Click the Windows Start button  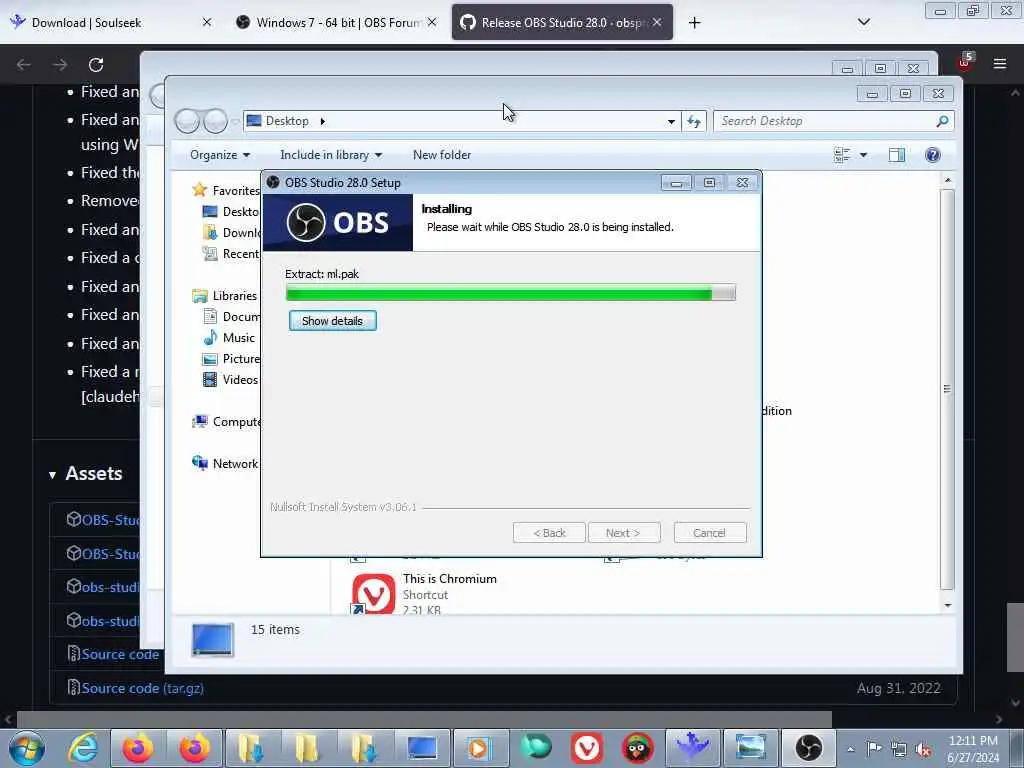click(x=27, y=748)
